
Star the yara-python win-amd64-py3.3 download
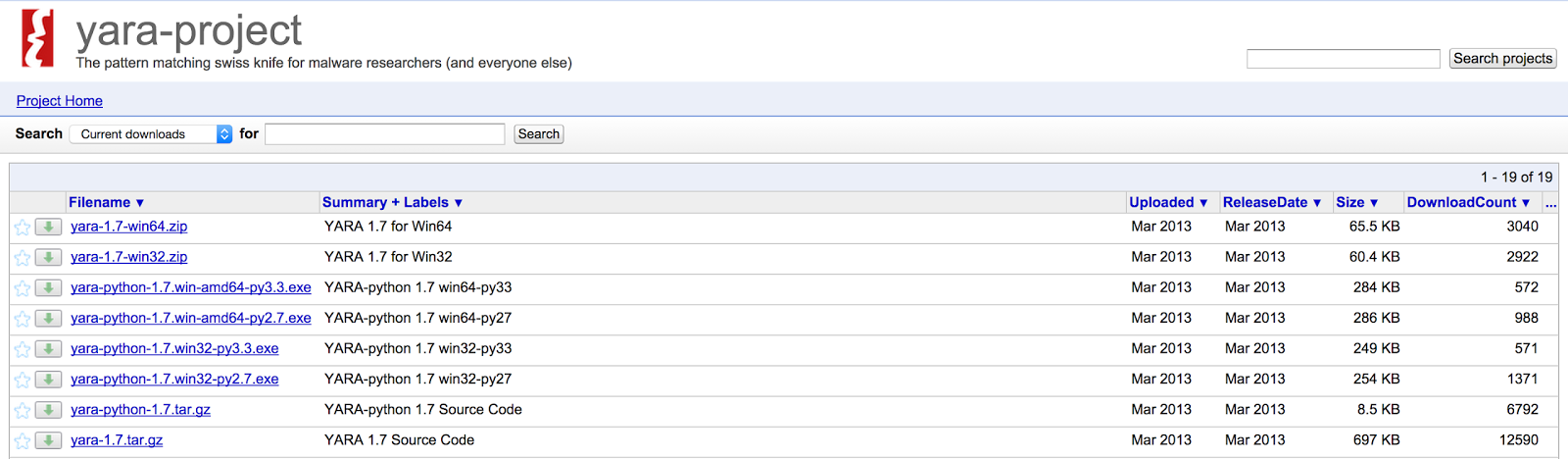(x=23, y=288)
